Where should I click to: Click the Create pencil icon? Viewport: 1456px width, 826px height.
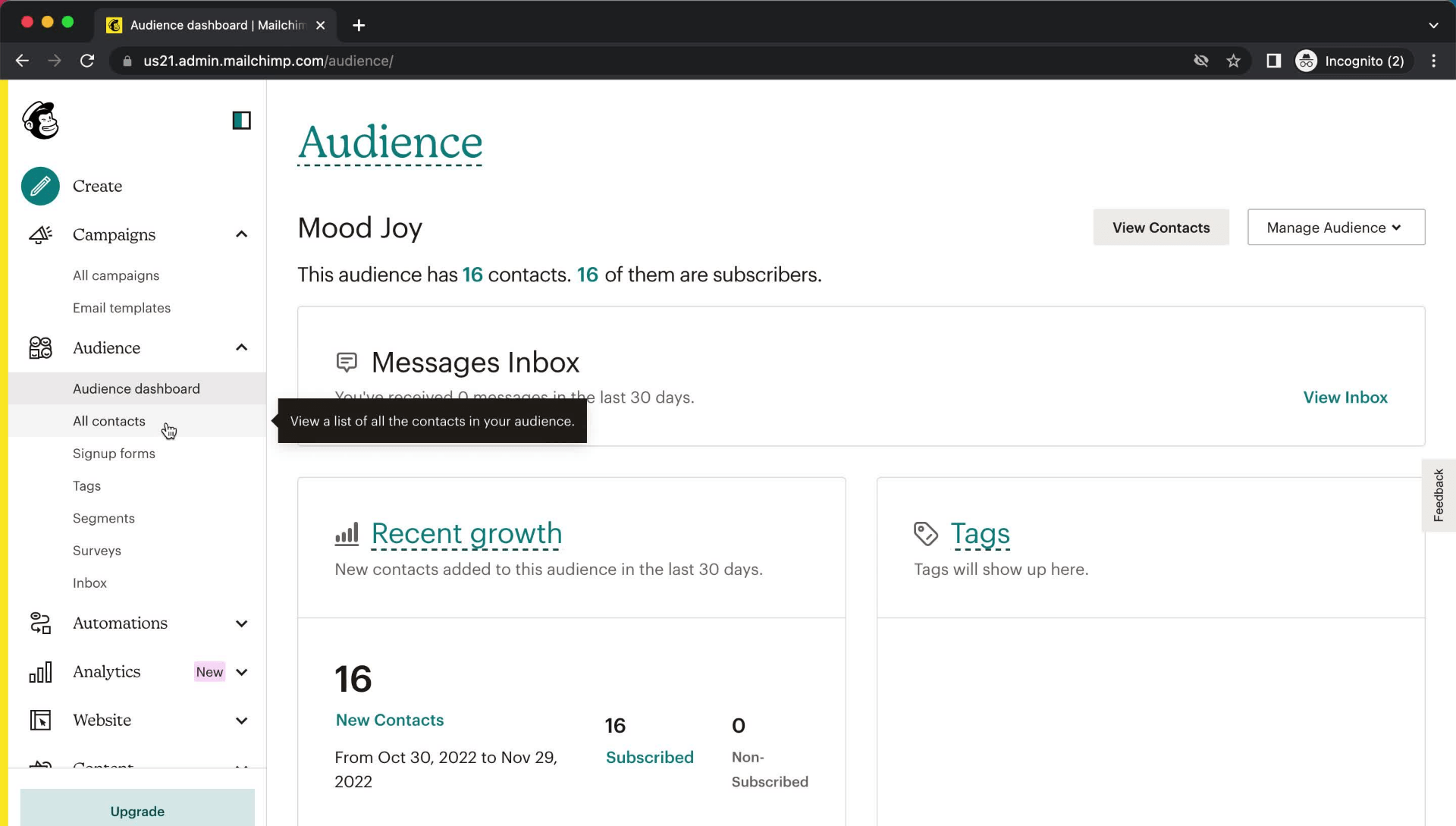(x=41, y=185)
